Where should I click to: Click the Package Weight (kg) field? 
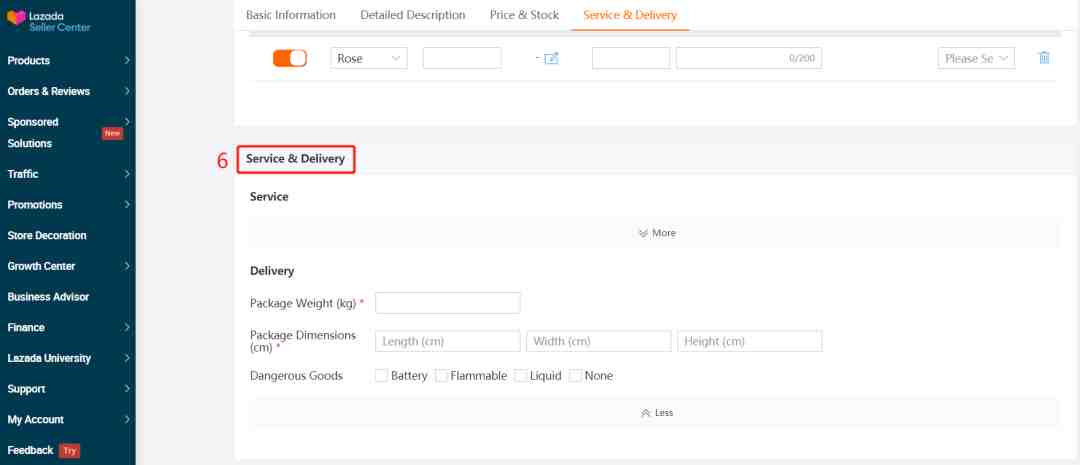(448, 303)
